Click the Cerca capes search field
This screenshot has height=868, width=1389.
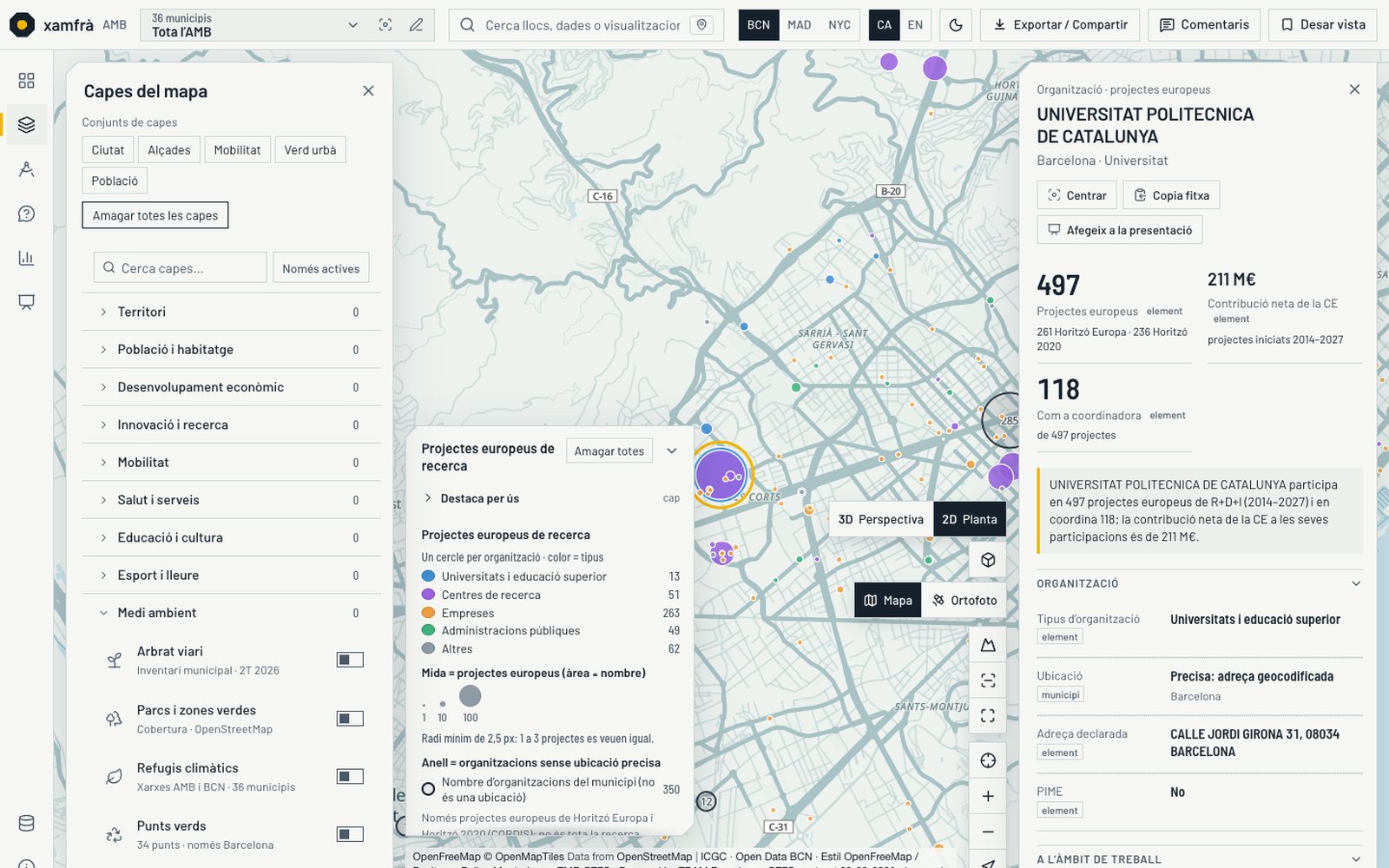click(x=180, y=268)
